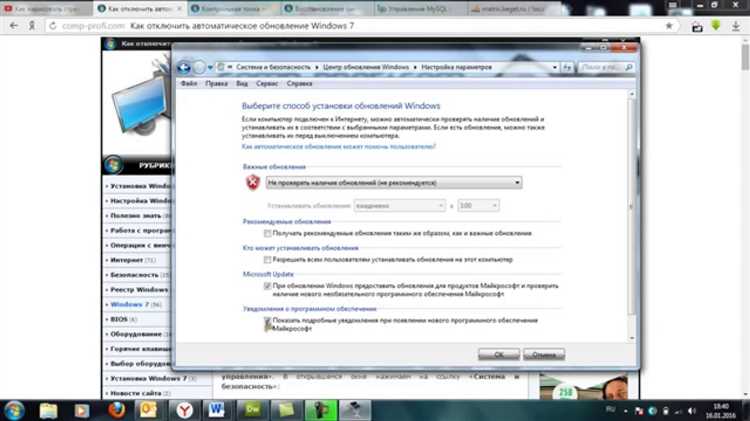Enable recommended updates checkbox "Получать рекомендуемые обновления"
This screenshot has width=750, height=421.
[x=267, y=233]
